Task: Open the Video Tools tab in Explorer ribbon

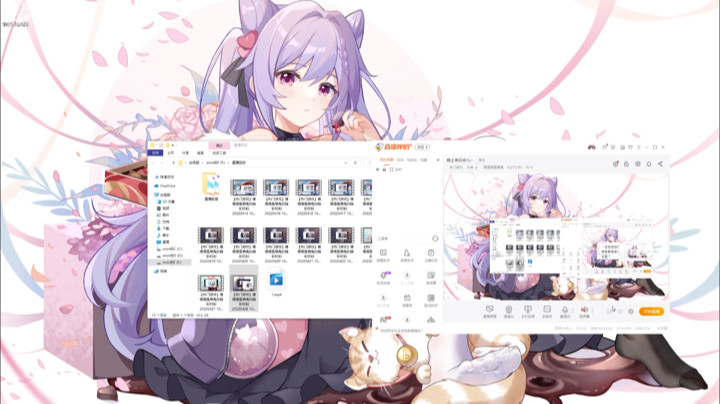Action: pyautogui.click(x=219, y=153)
